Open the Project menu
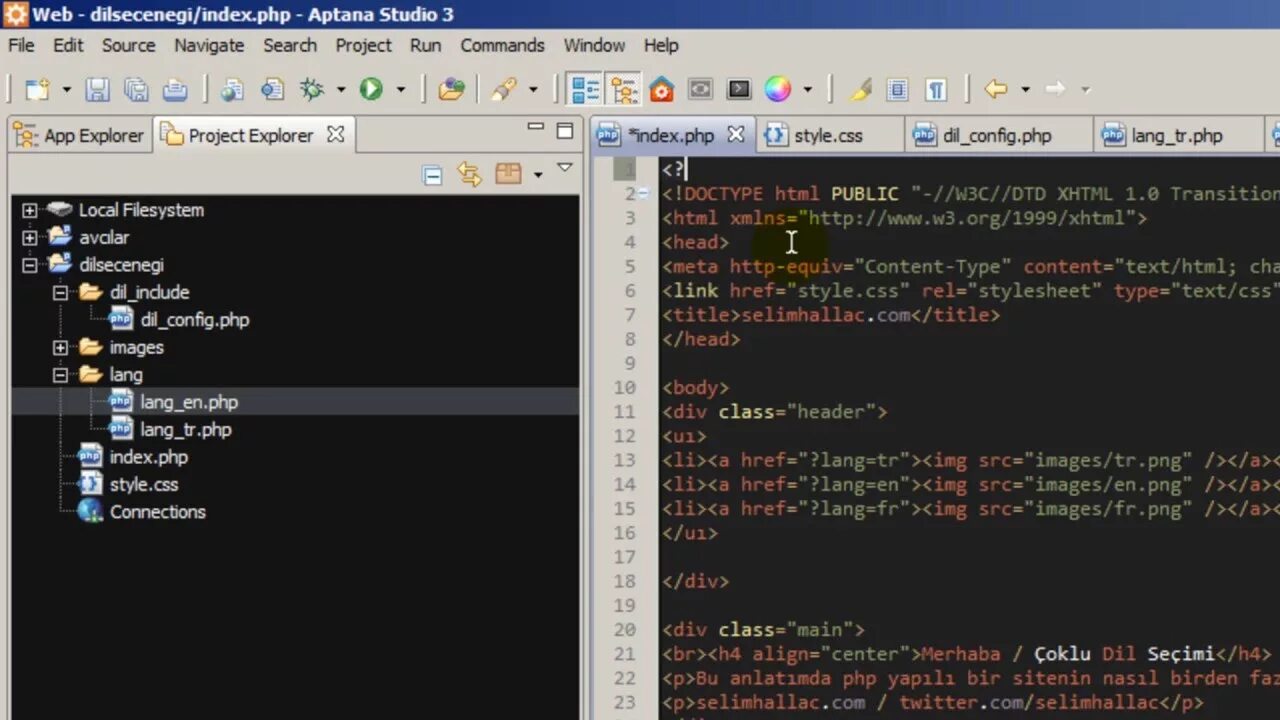This screenshot has height=720, width=1280. coord(363,45)
